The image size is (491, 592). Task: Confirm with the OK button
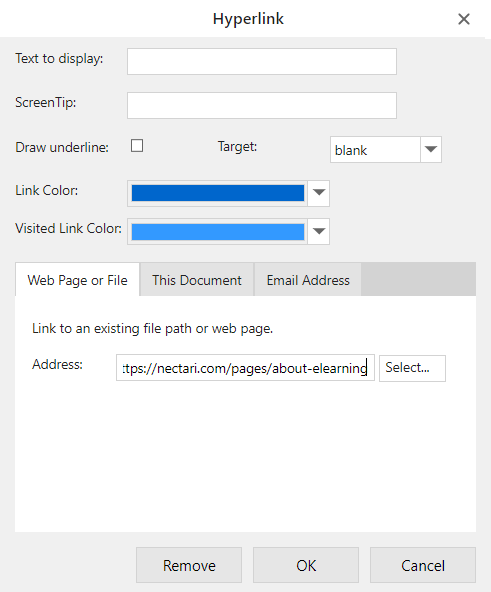[x=306, y=565]
